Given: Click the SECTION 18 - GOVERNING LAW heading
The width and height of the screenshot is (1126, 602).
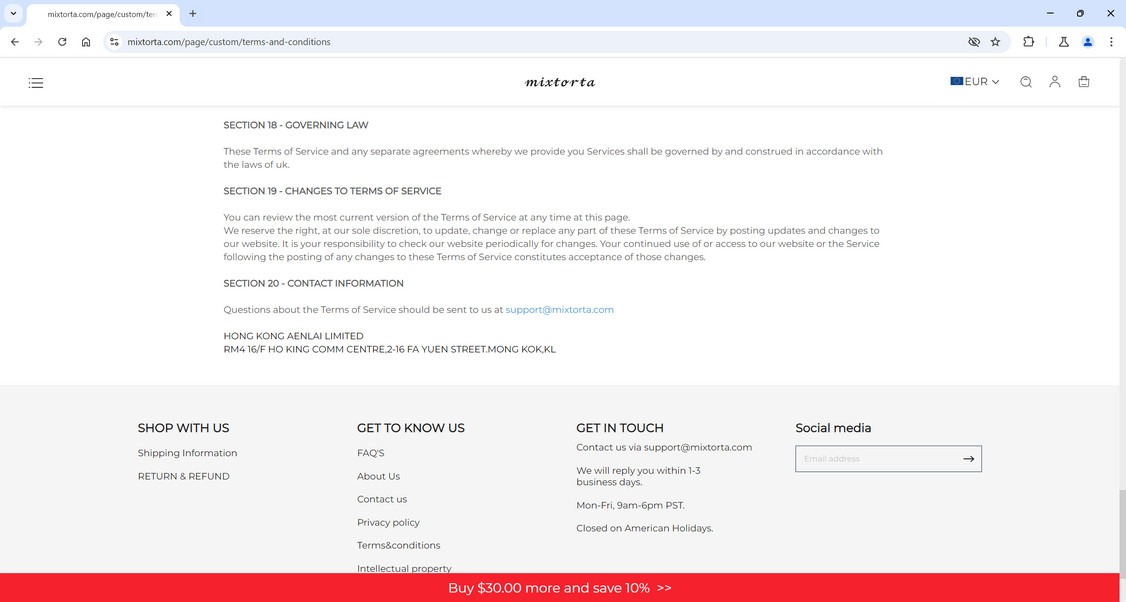Looking at the screenshot, I should coord(296,125).
